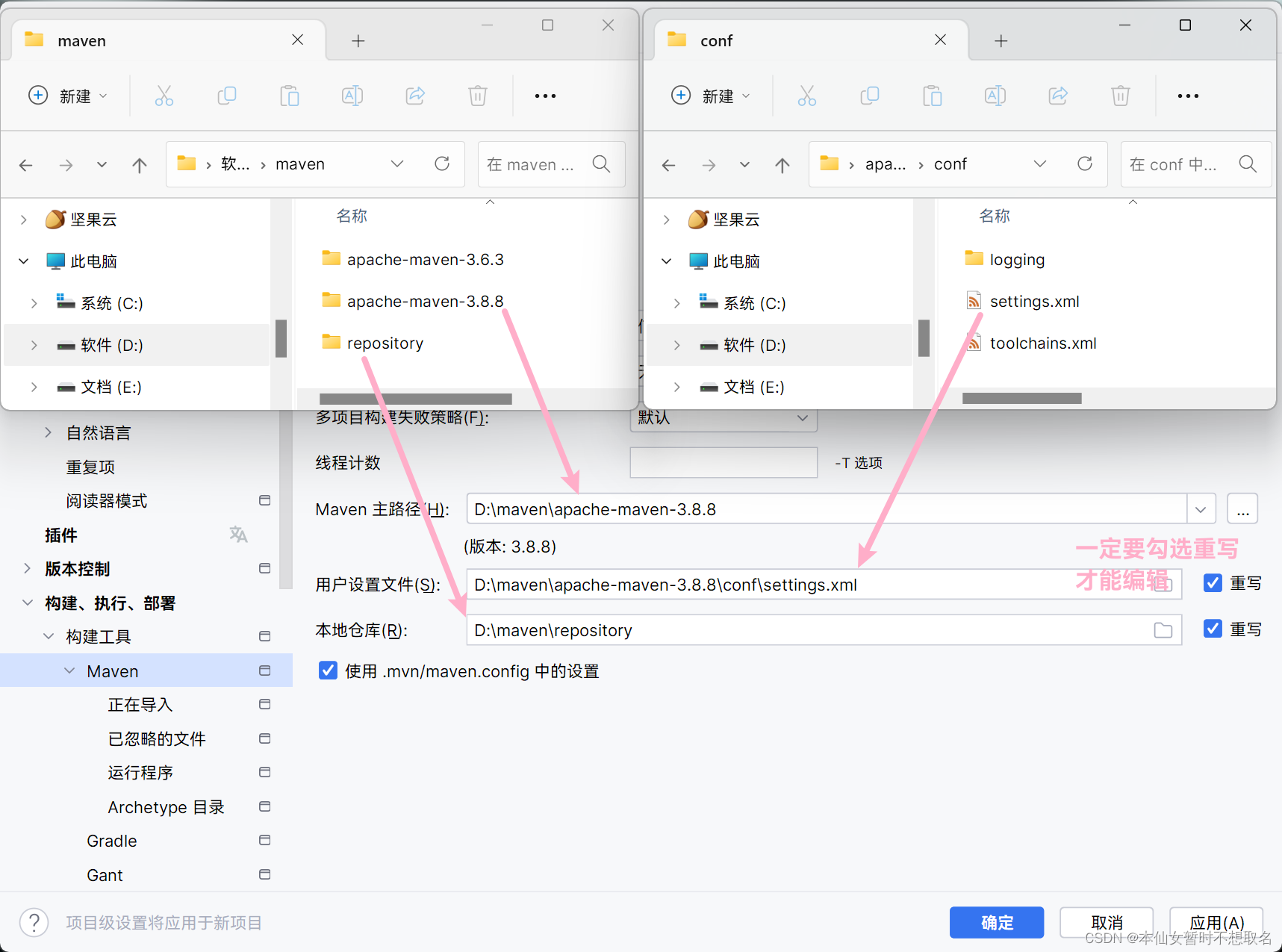Expand address bar history in conf window

[x=1040, y=164]
